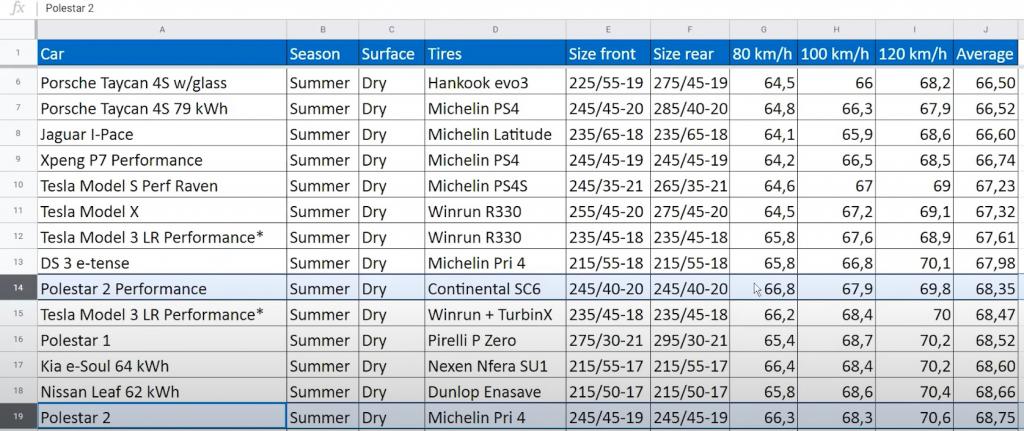Select the Tesla Model X cell
1024x431 pixels.
[x=162, y=211]
